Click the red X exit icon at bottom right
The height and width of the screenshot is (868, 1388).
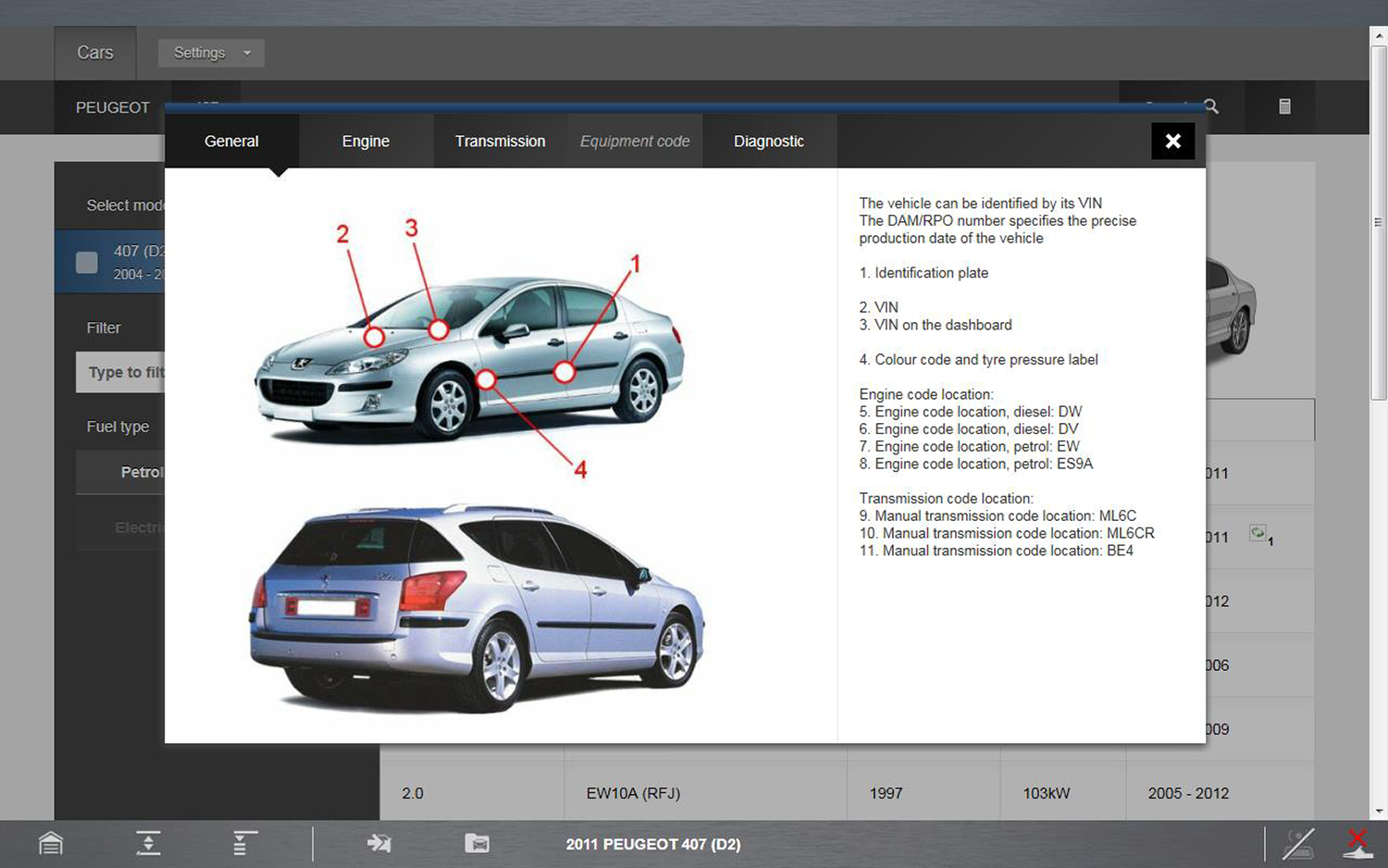point(1357,843)
